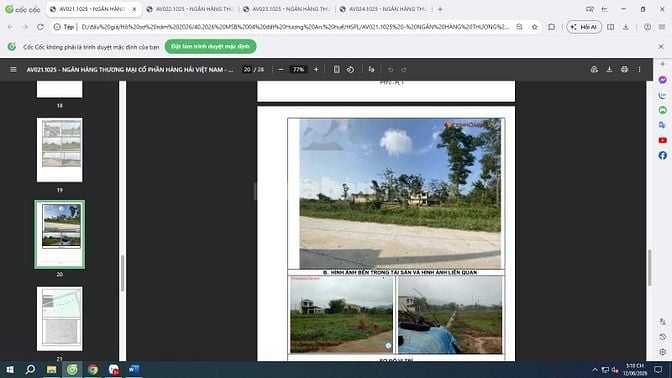Viewport: 672px width, 378px height.
Task: Go back to the previous page
Action: [10, 27]
